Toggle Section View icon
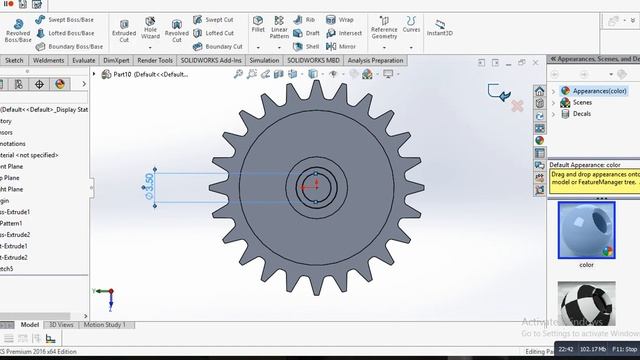This screenshot has height=360, width=640. click(279, 74)
